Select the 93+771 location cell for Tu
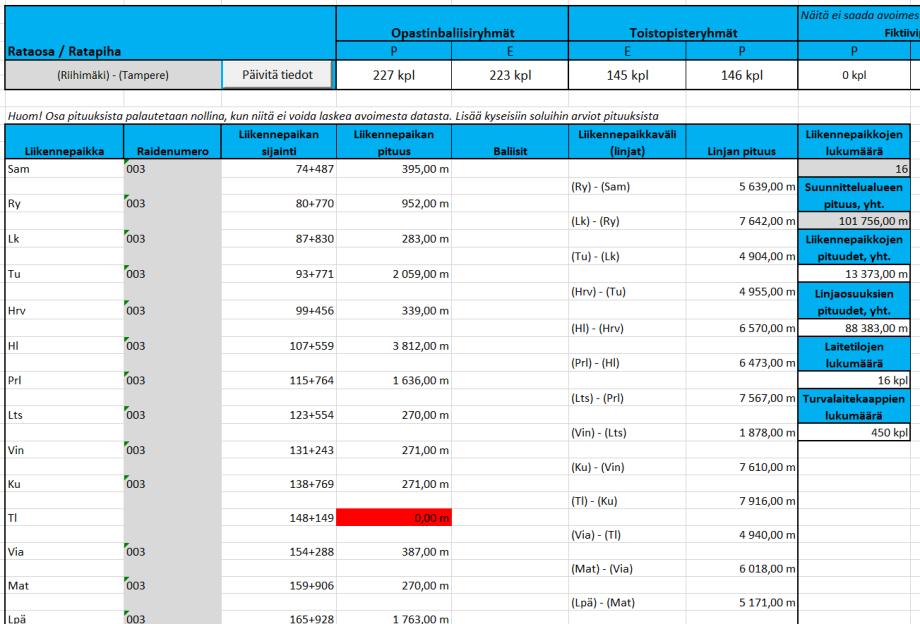 [x=279, y=274]
